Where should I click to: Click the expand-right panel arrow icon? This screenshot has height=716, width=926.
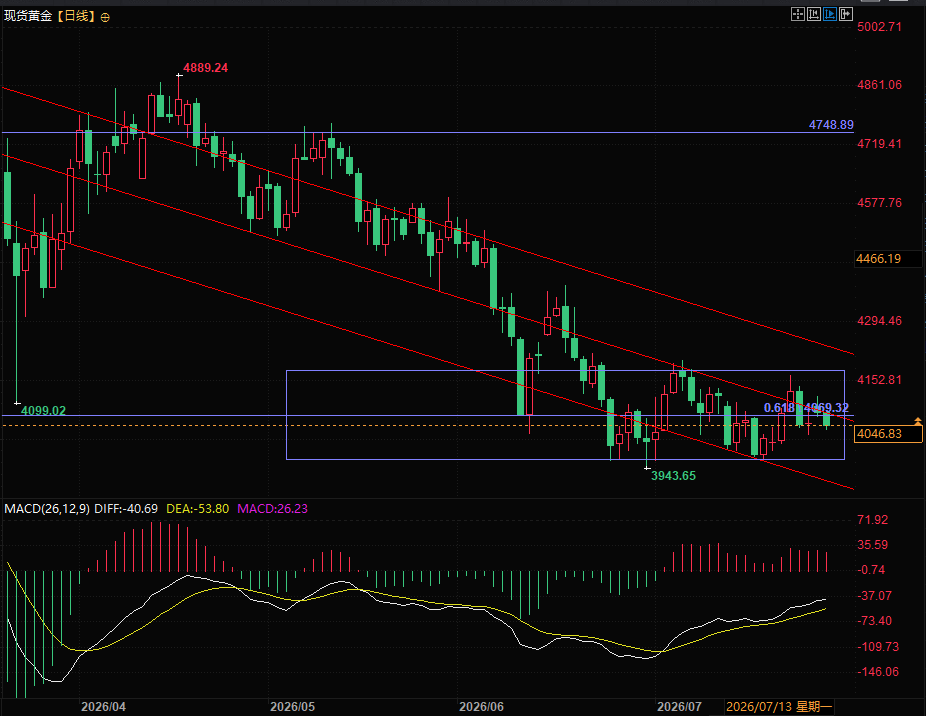(846, 14)
